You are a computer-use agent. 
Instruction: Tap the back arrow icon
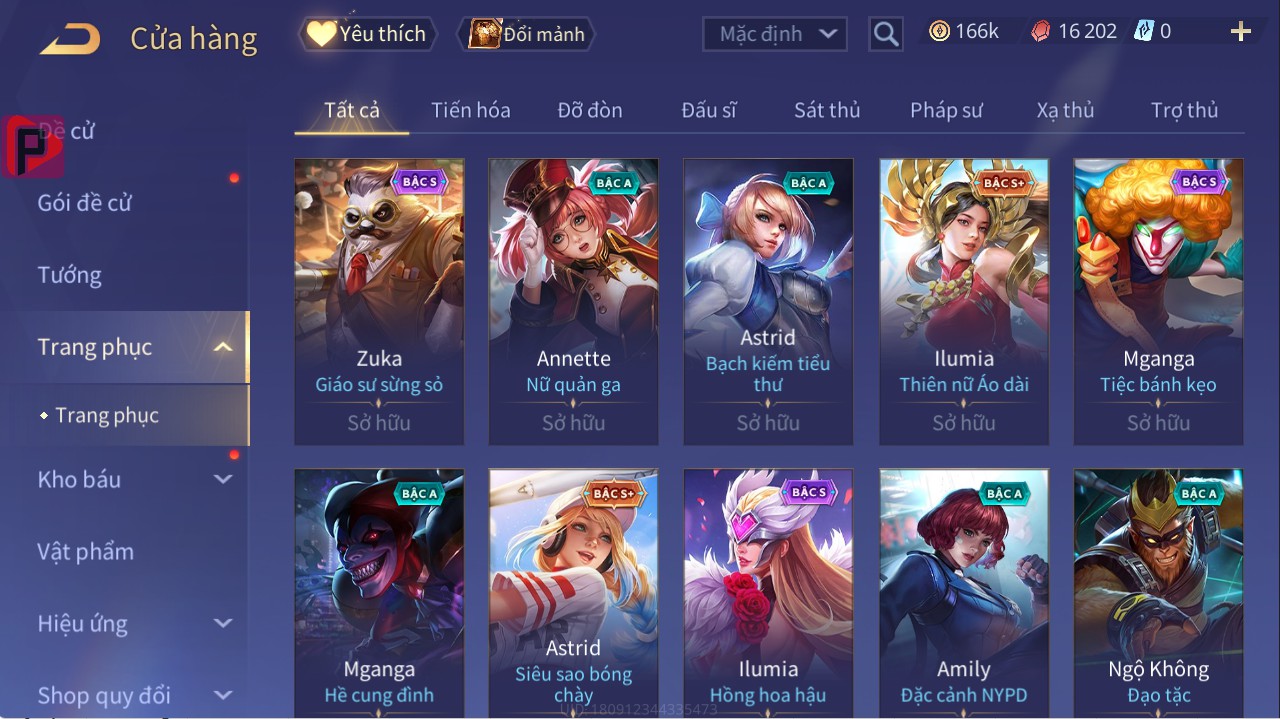pos(70,39)
